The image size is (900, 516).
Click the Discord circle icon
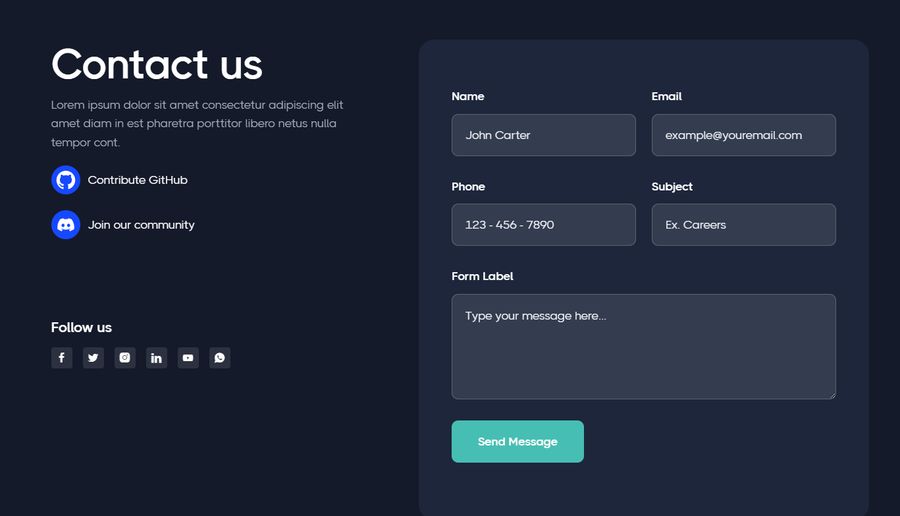point(65,224)
